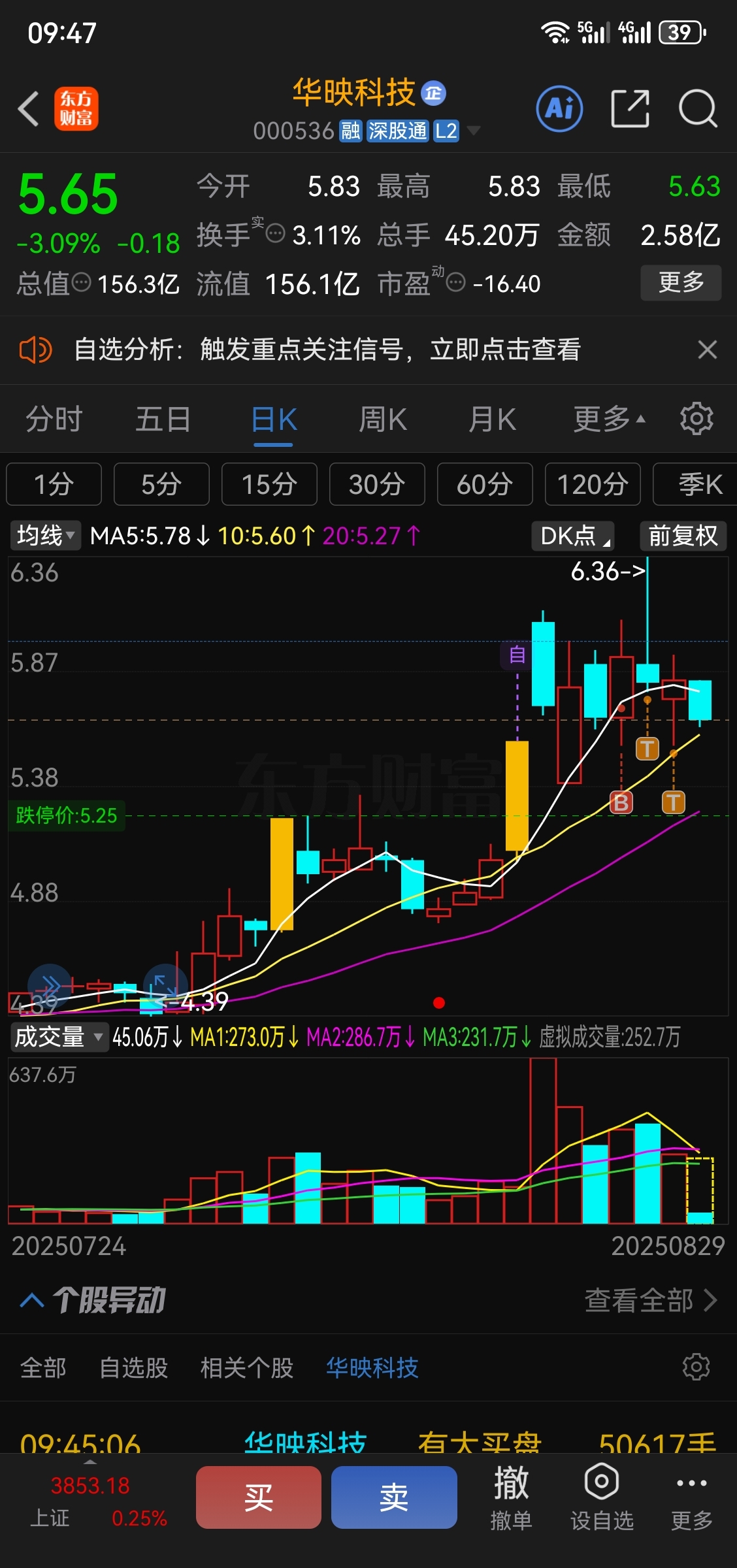
Task: Select the 日K tab
Action: 274,419
